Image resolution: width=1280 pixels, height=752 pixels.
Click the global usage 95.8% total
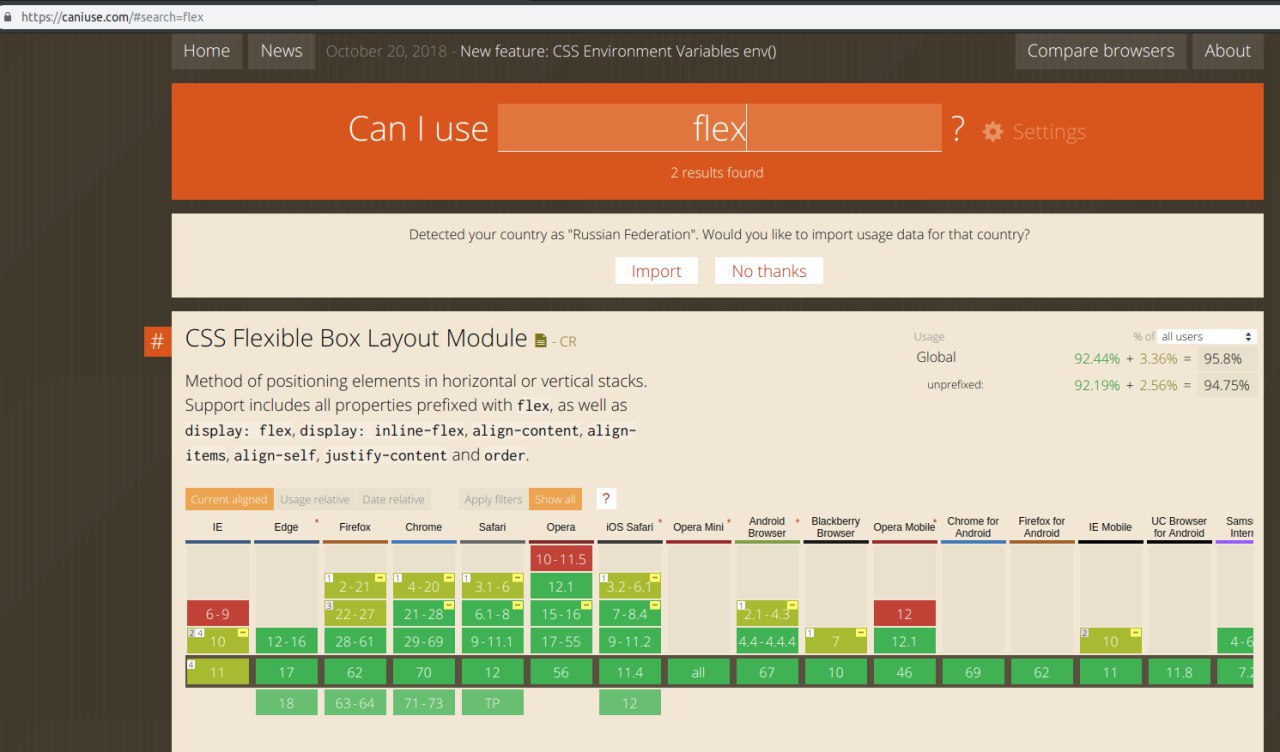[1227, 358]
